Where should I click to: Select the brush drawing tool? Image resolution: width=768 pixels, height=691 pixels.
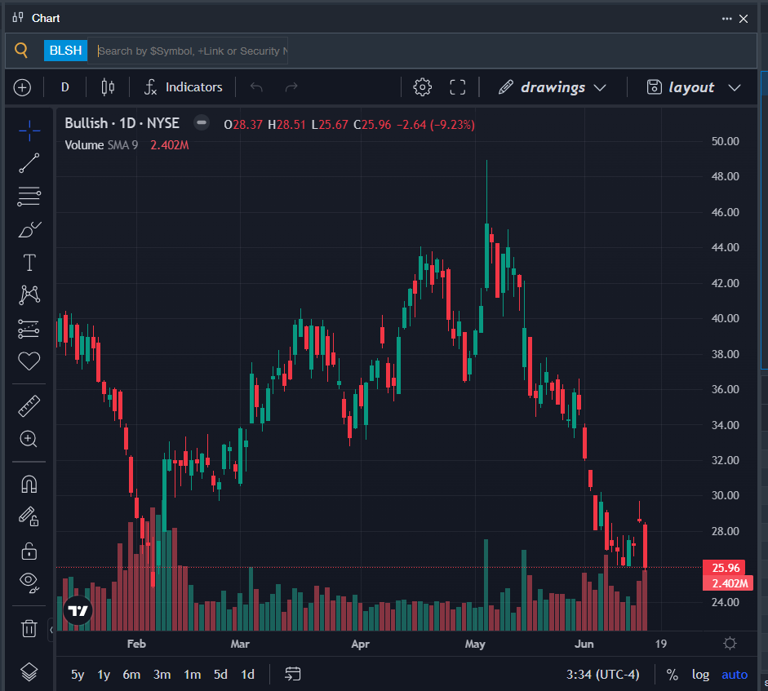tap(29, 230)
